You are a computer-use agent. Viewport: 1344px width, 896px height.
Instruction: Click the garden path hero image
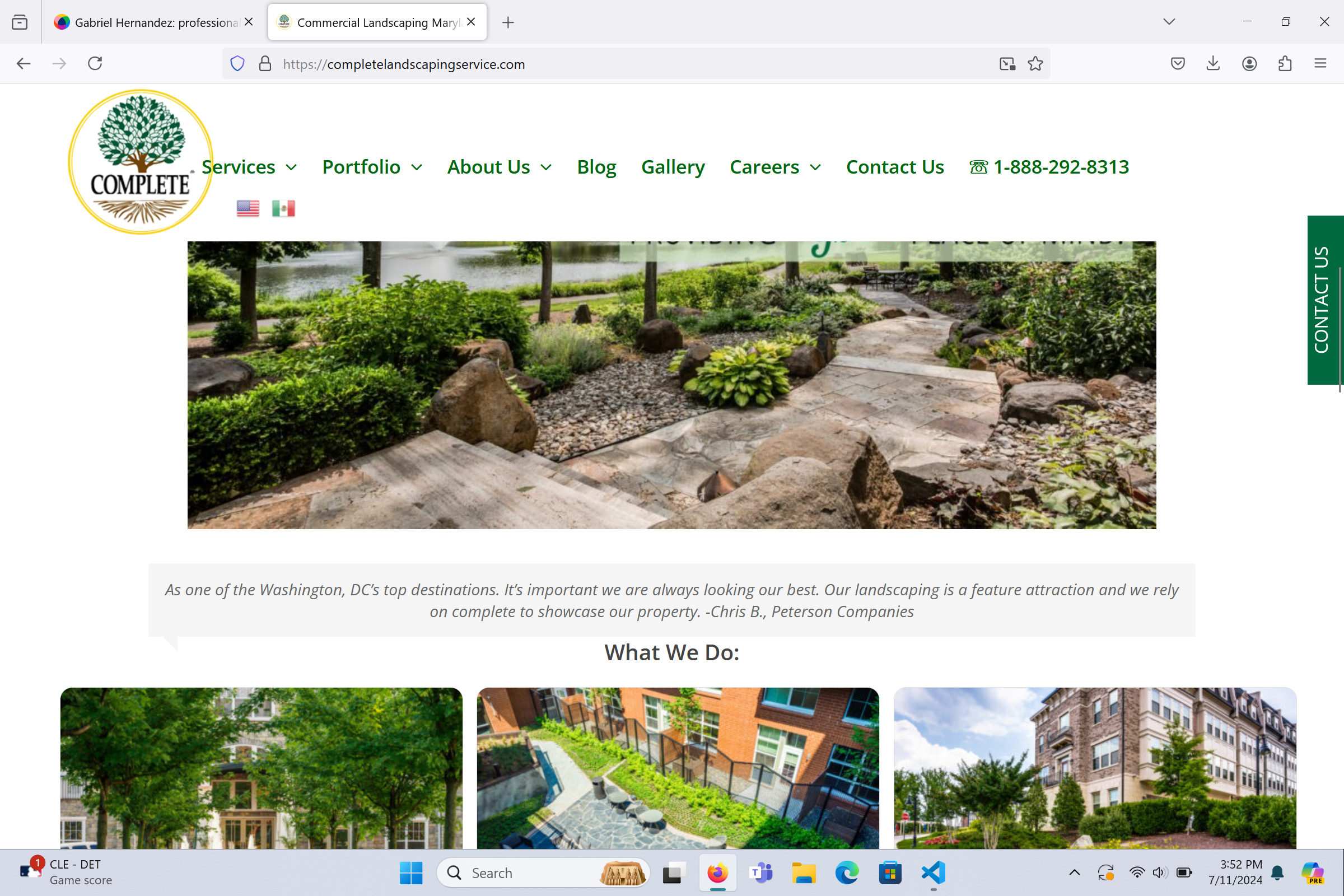pyautogui.click(x=671, y=385)
